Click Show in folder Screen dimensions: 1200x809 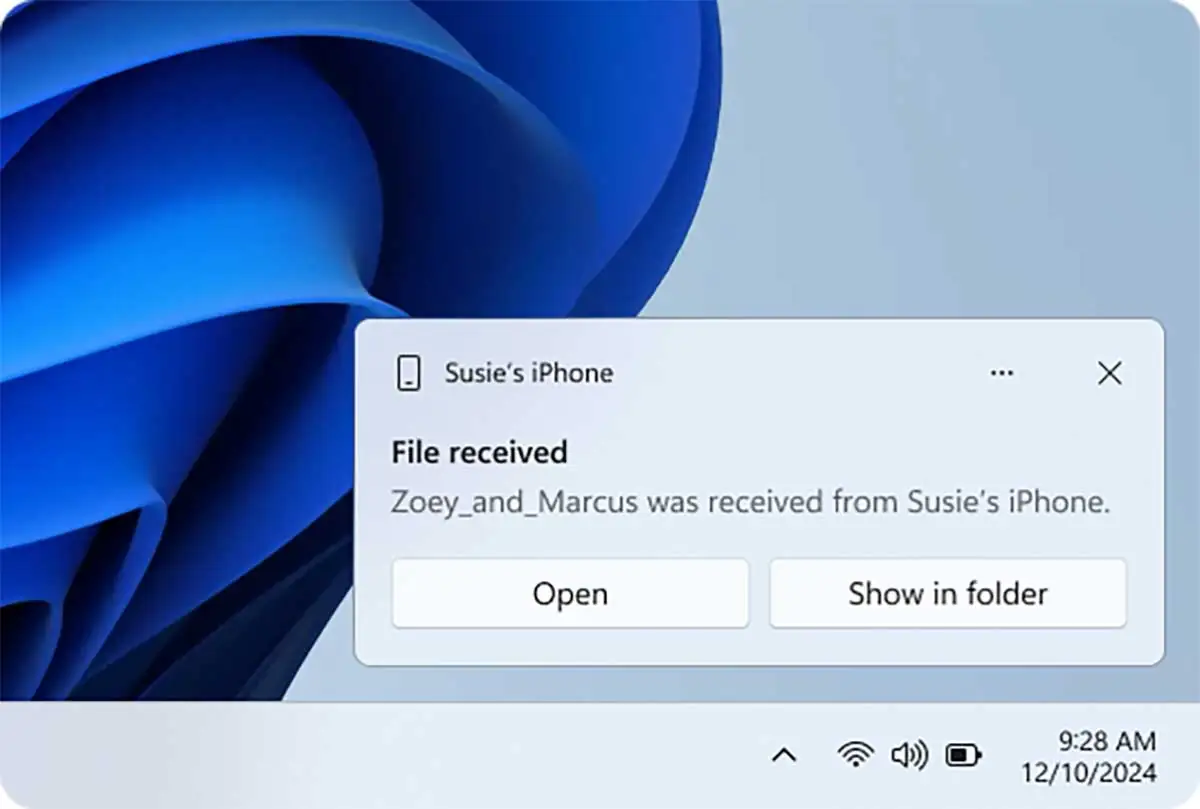[947, 593]
